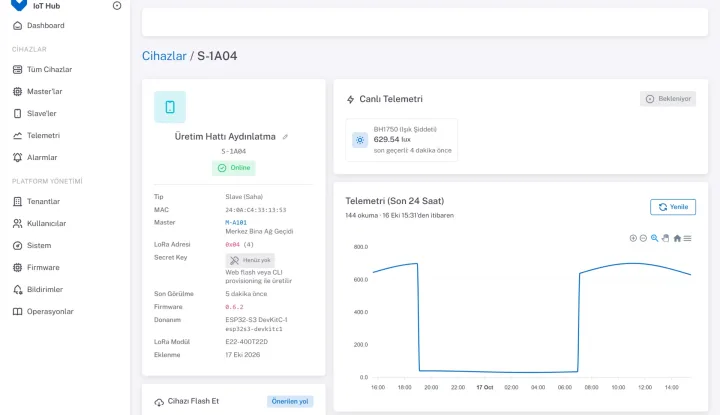This screenshot has height=415, width=720.
Task: Toggle the sidebar collapse circle icon
Action: pos(117,6)
